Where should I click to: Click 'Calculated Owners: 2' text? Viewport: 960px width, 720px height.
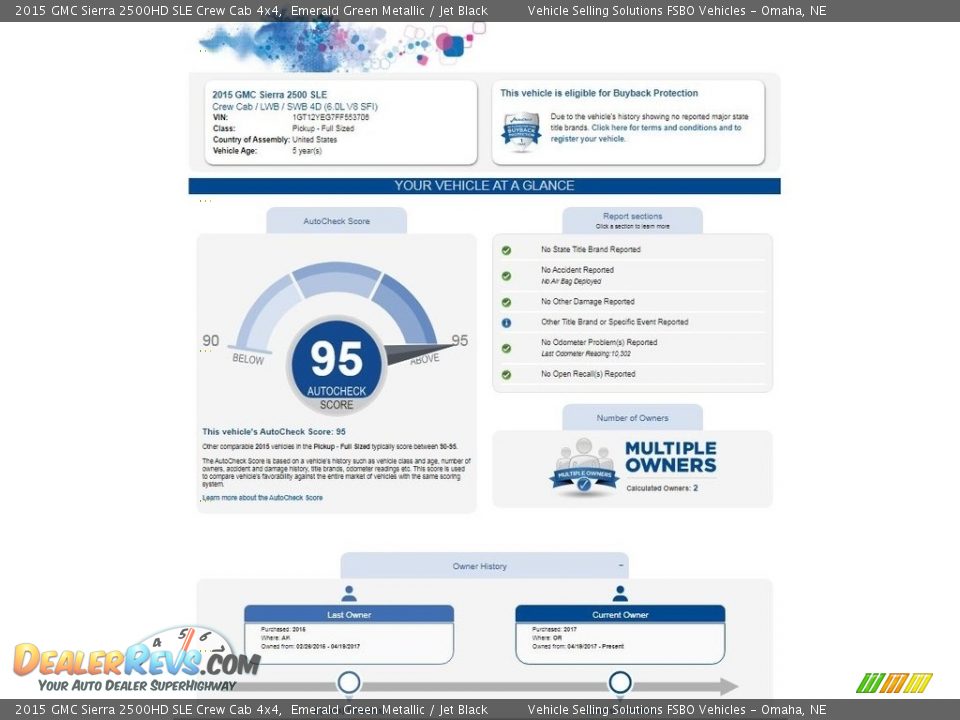point(662,488)
